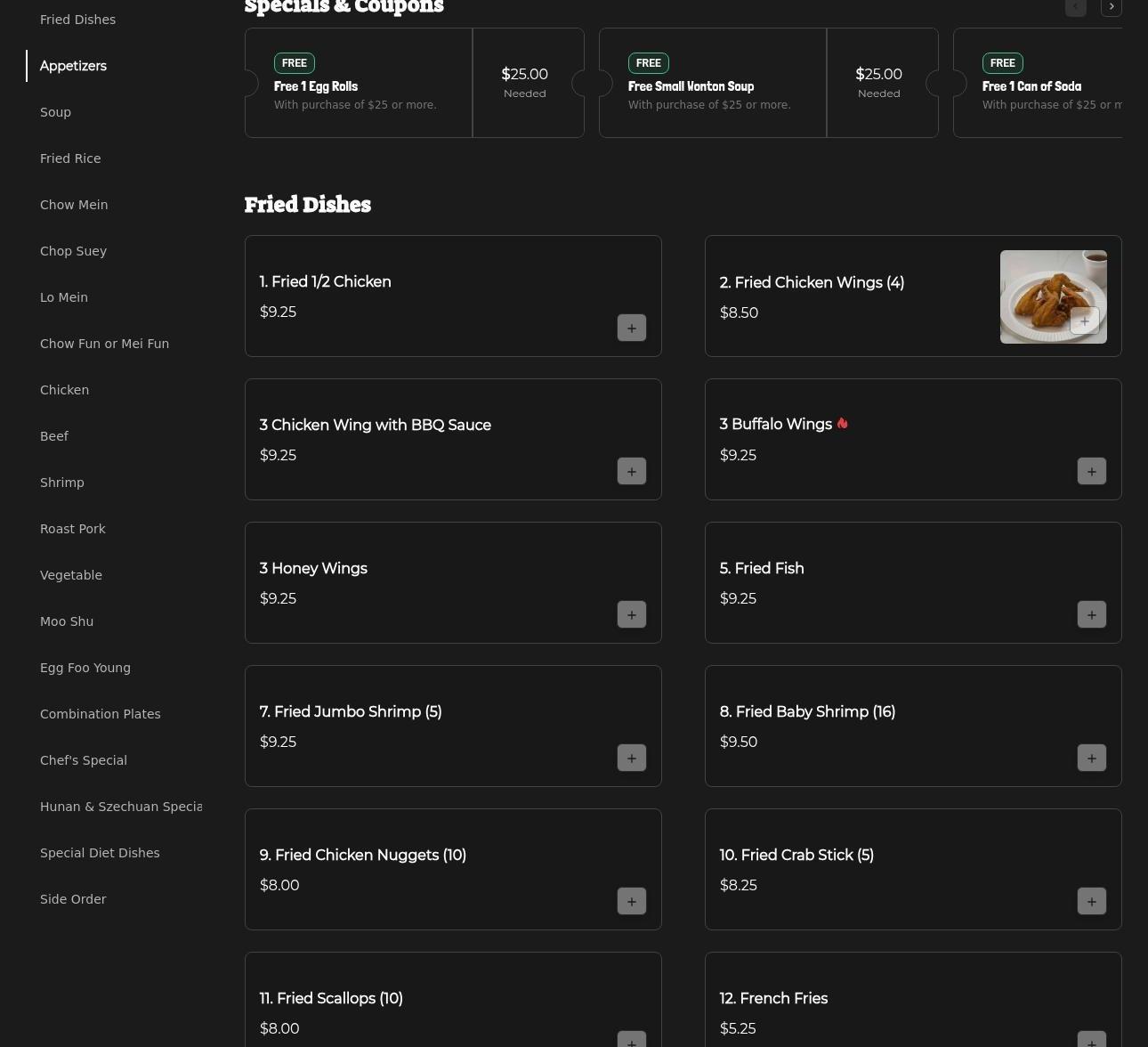This screenshot has width=1148, height=1047.
Task: Open Free Small Wonton Soup coupon
Action: [x=769, y=83]
